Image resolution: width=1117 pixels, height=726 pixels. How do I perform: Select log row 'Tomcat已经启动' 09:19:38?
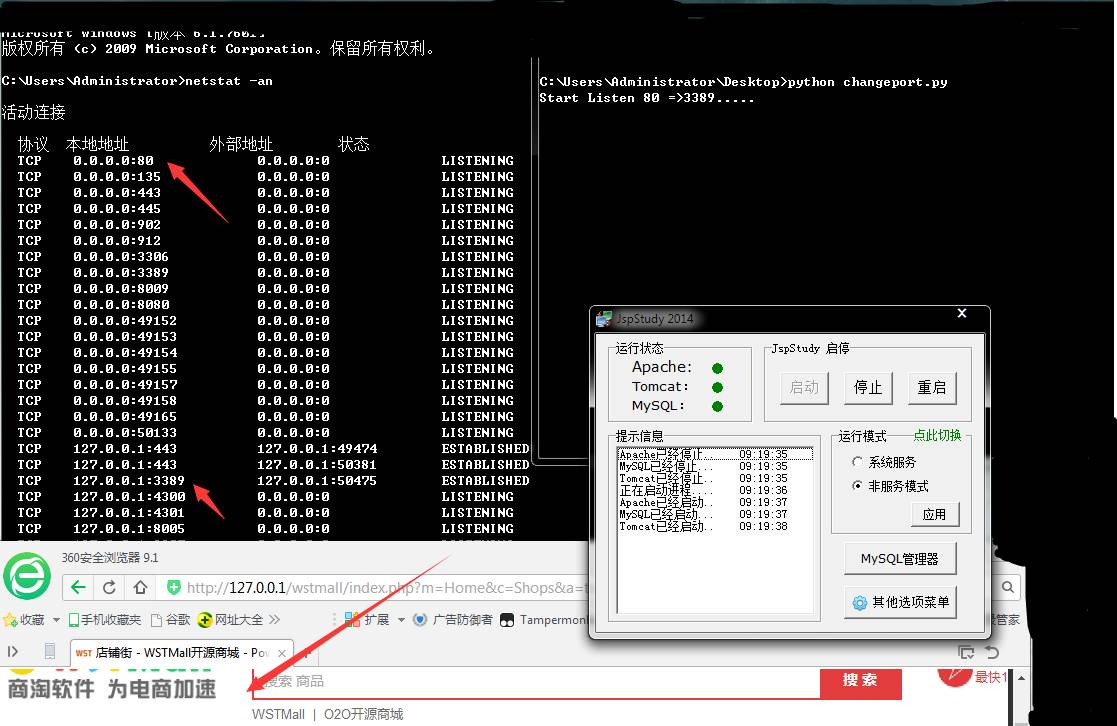click(x=715, y=527)
